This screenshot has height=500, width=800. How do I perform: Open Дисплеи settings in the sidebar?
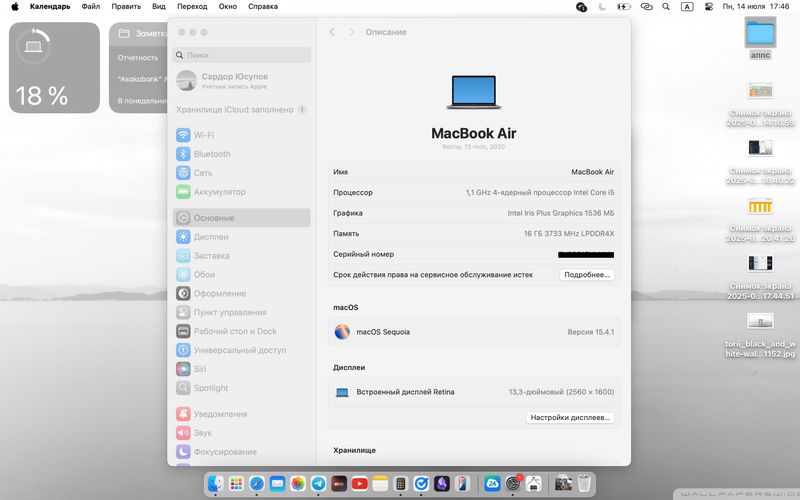point(241,237)
